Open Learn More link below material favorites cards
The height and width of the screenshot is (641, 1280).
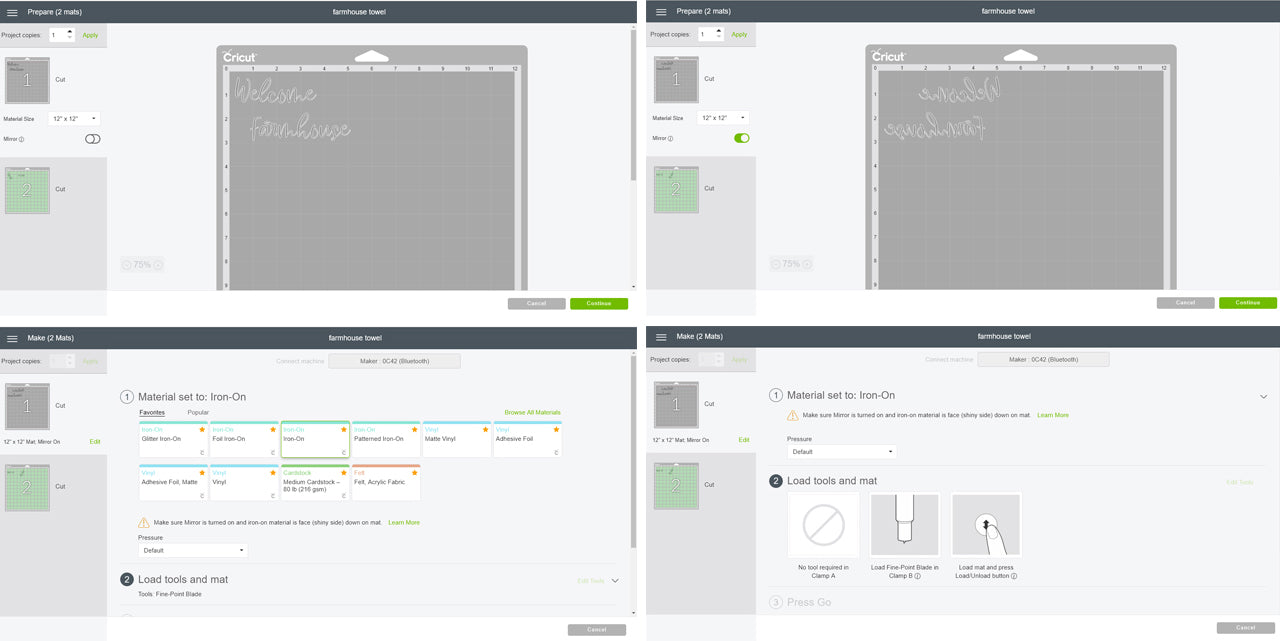pos(404,522)
